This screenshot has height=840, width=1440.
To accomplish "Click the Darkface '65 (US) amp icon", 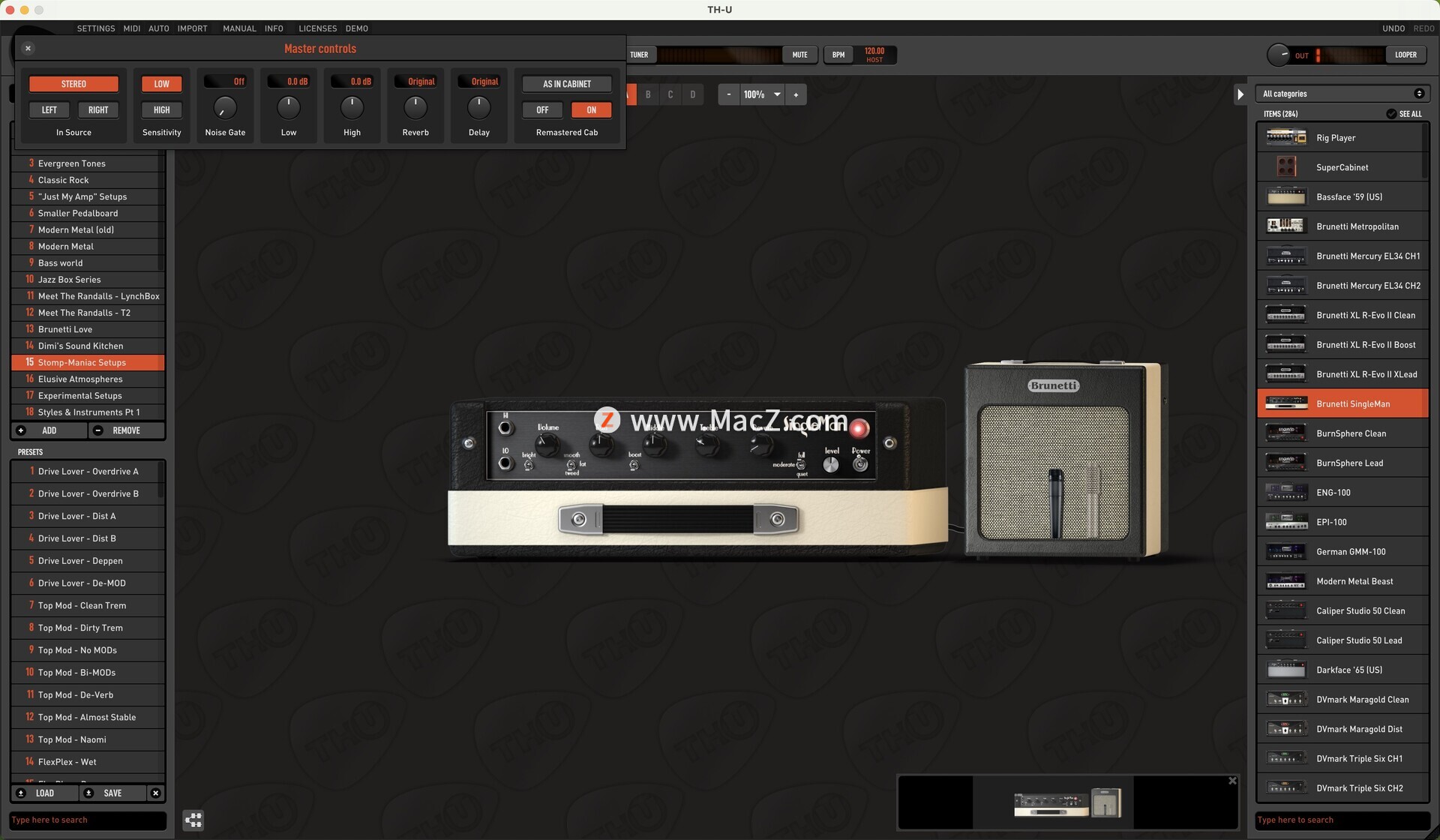I will pyautogui.click(x=1286, y=670).
